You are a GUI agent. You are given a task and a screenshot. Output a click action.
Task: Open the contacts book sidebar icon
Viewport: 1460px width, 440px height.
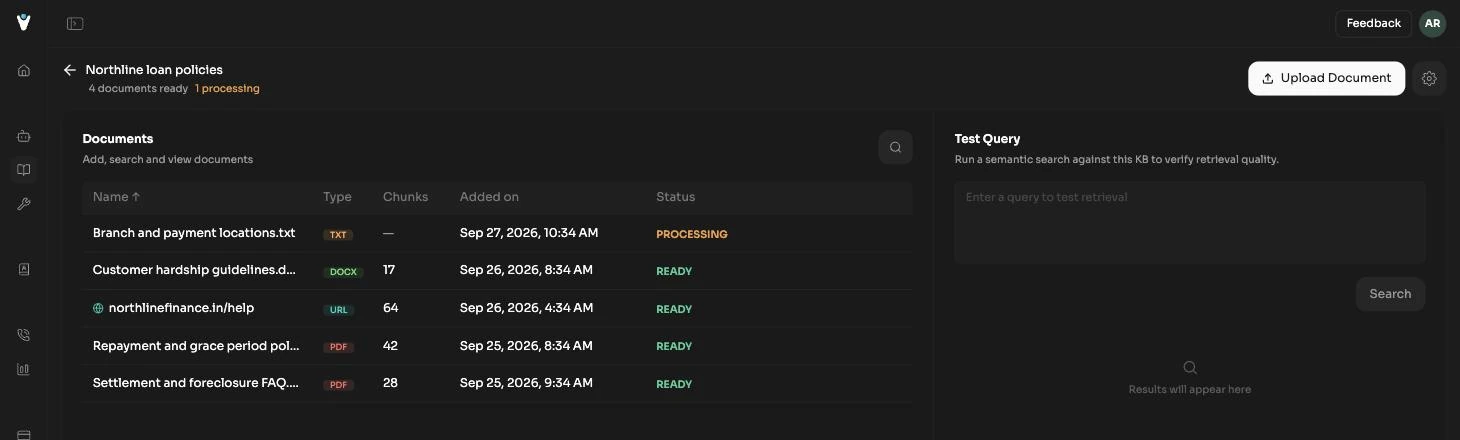[24, 269]
